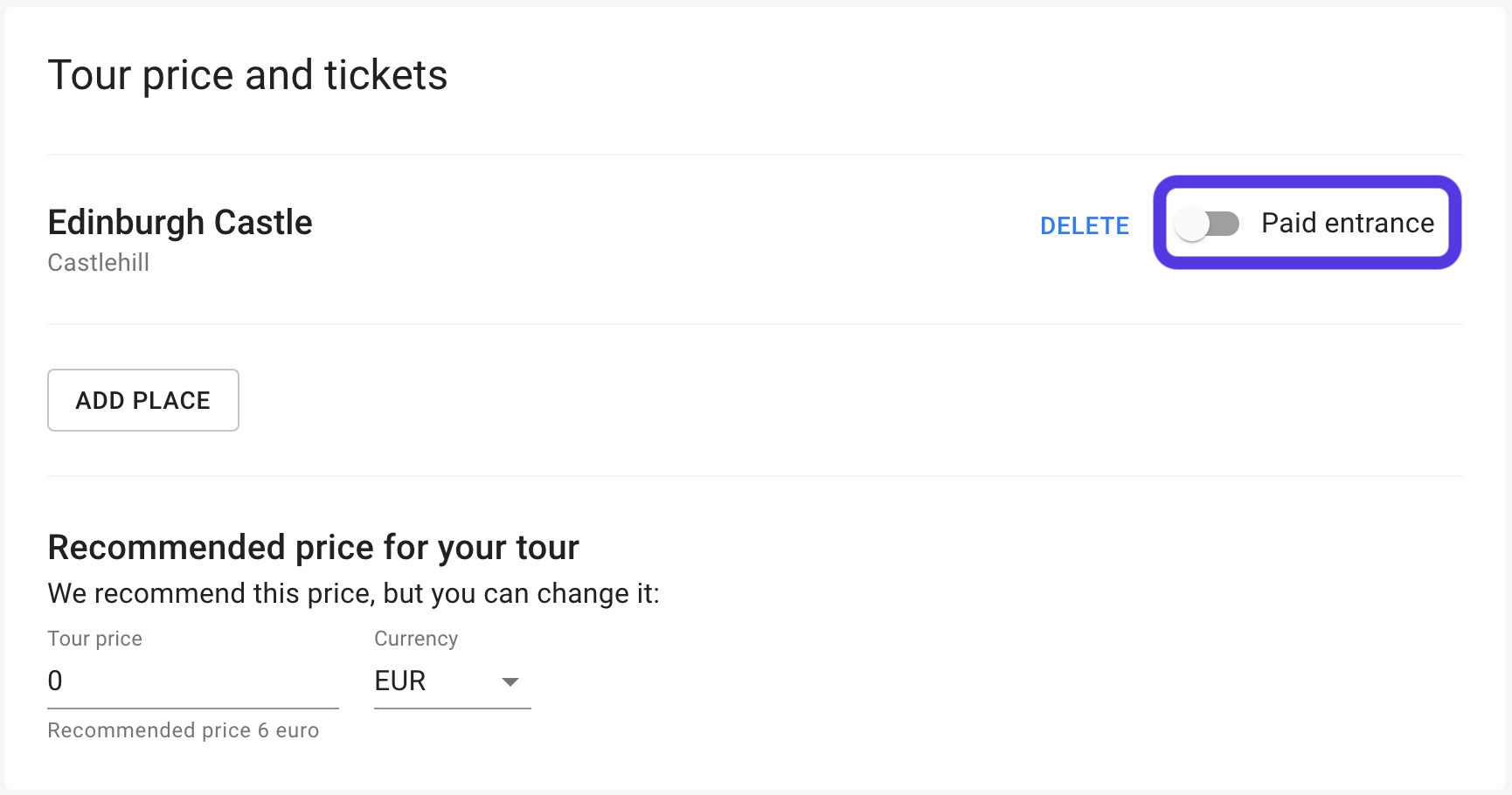The width and height of the screenshot is (1512, 795).
Task: Select the Edinburgh Castle place name
Action: 180,223
